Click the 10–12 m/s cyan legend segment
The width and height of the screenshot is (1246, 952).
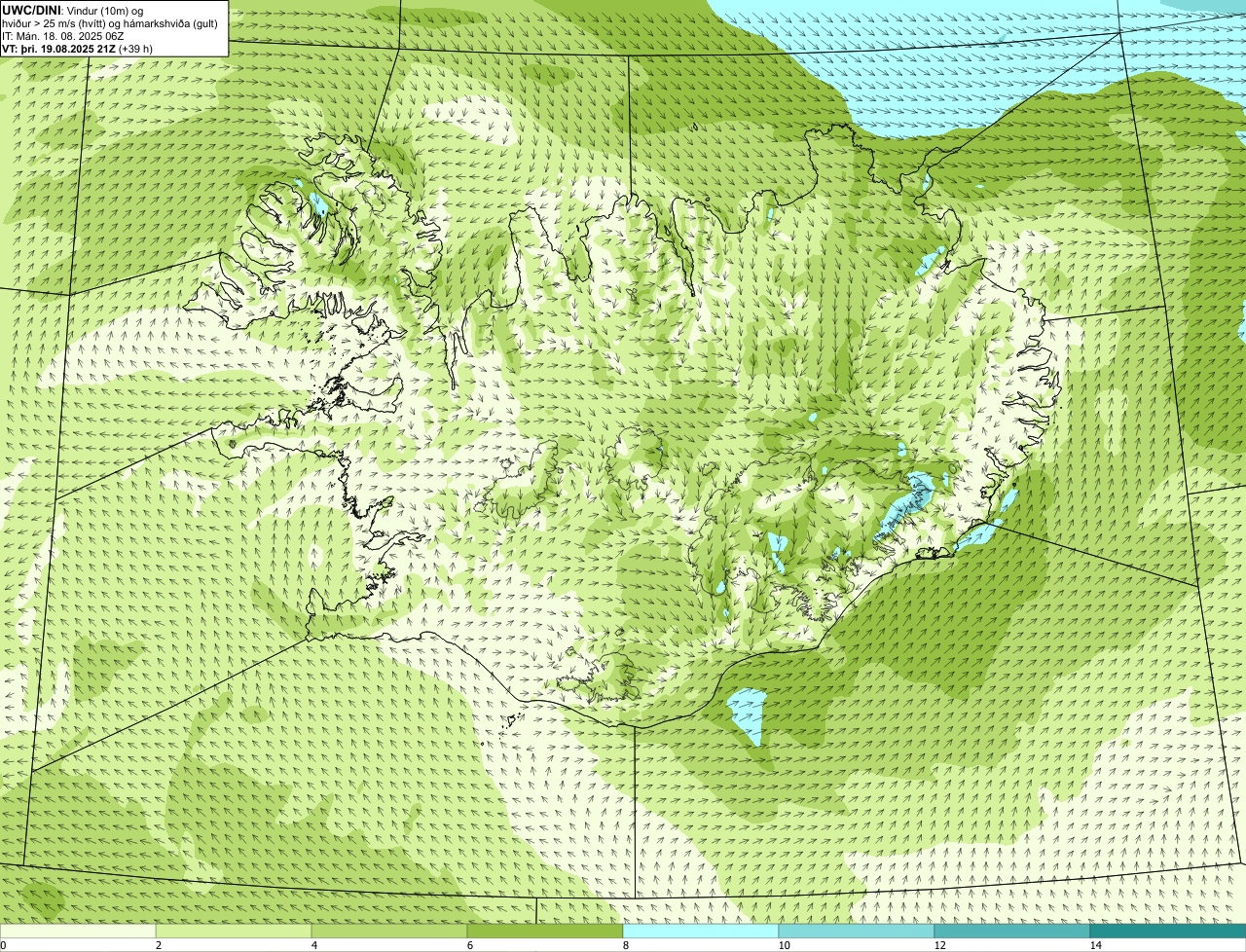[x=857, y=931]
